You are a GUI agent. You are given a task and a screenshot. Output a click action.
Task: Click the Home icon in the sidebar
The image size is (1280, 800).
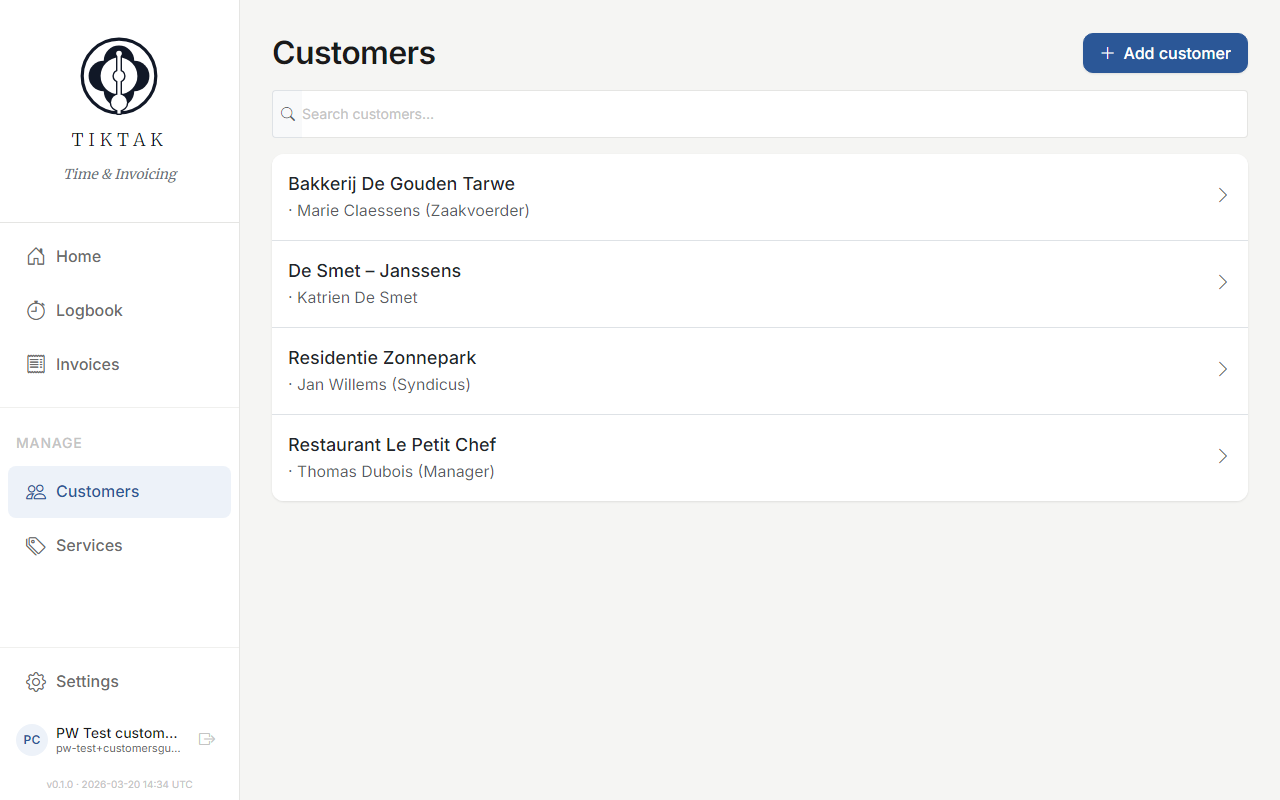36,256
